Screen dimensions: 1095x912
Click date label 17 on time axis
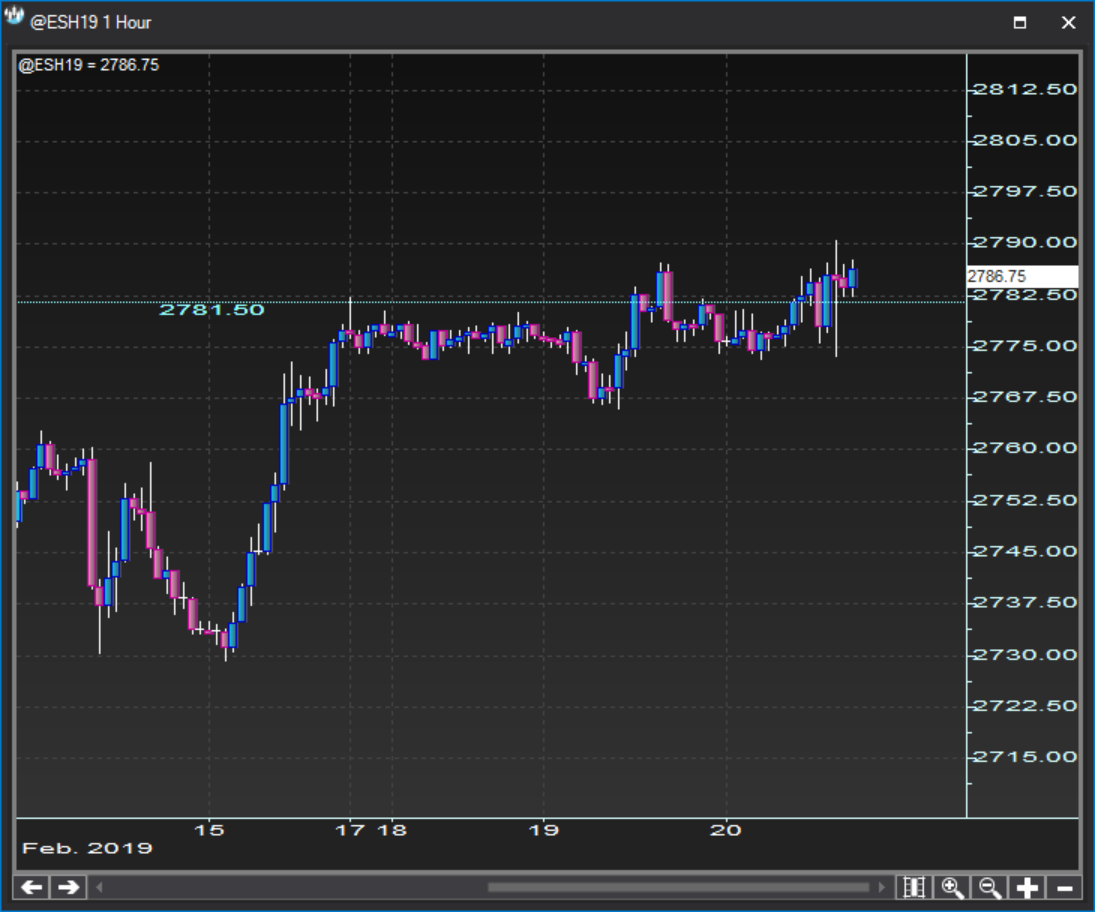(x=350, y=830)
